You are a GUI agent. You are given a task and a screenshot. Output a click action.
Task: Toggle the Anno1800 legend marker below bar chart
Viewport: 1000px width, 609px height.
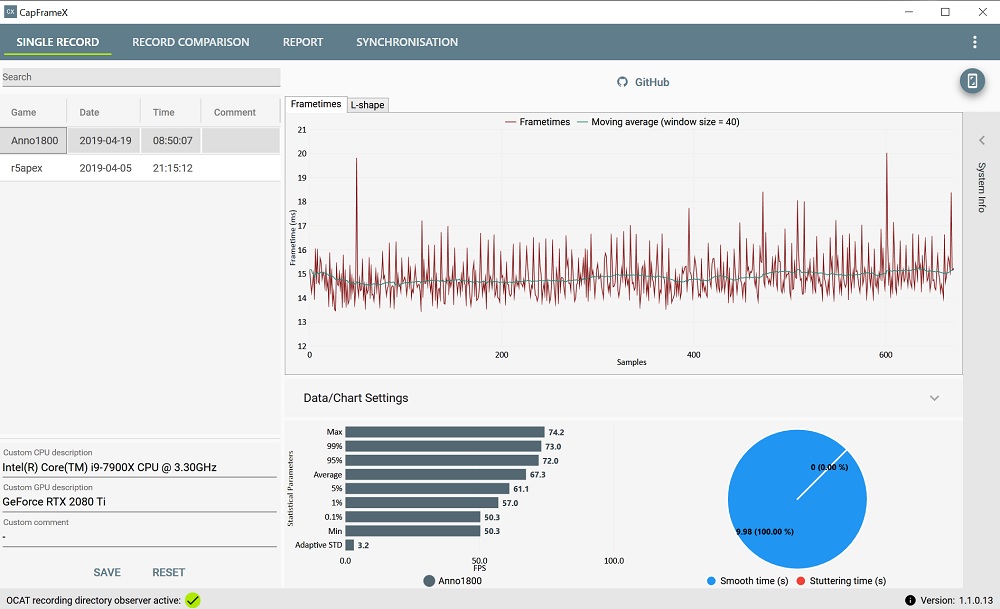429,581
